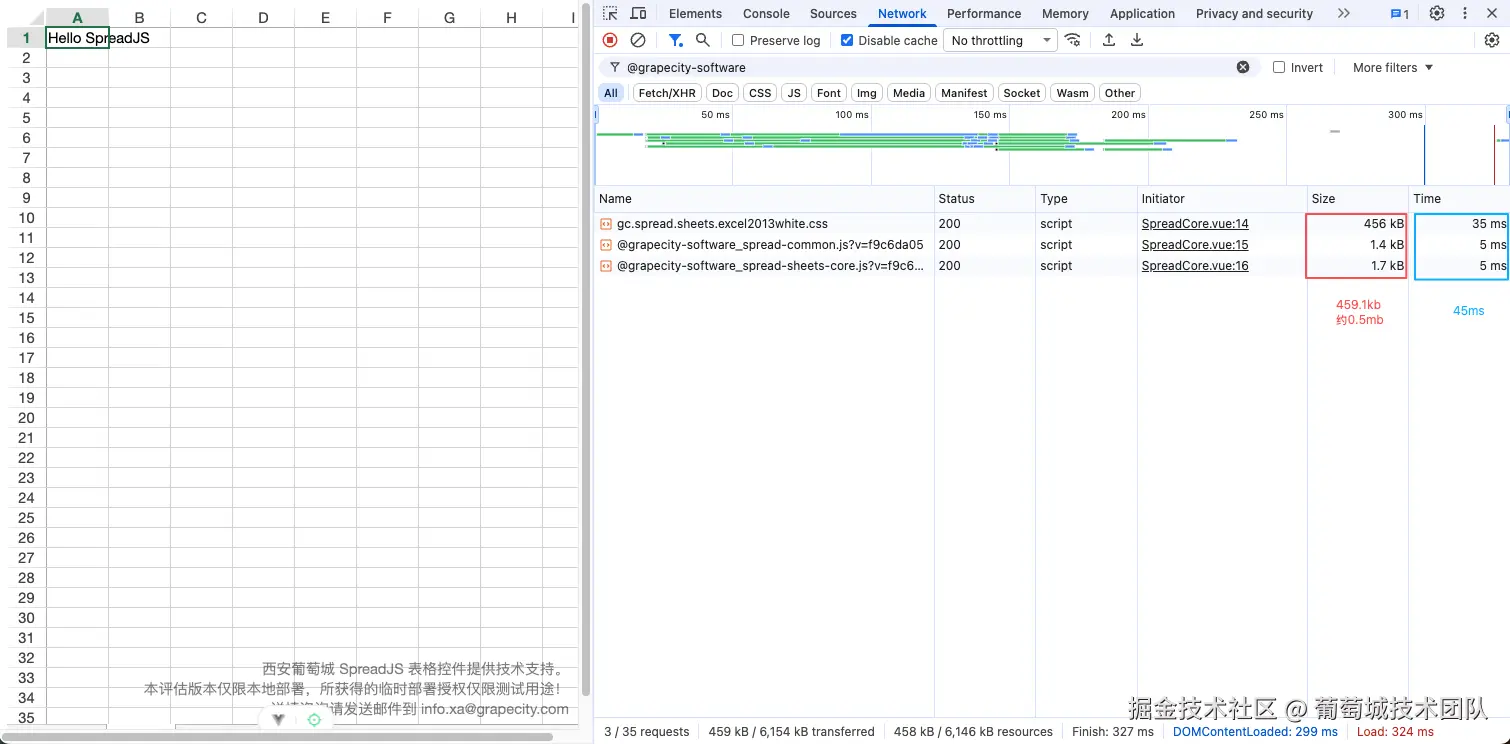Filter requests by JS type
Viewport: 1510px width, 744px height.
point(794,93)
